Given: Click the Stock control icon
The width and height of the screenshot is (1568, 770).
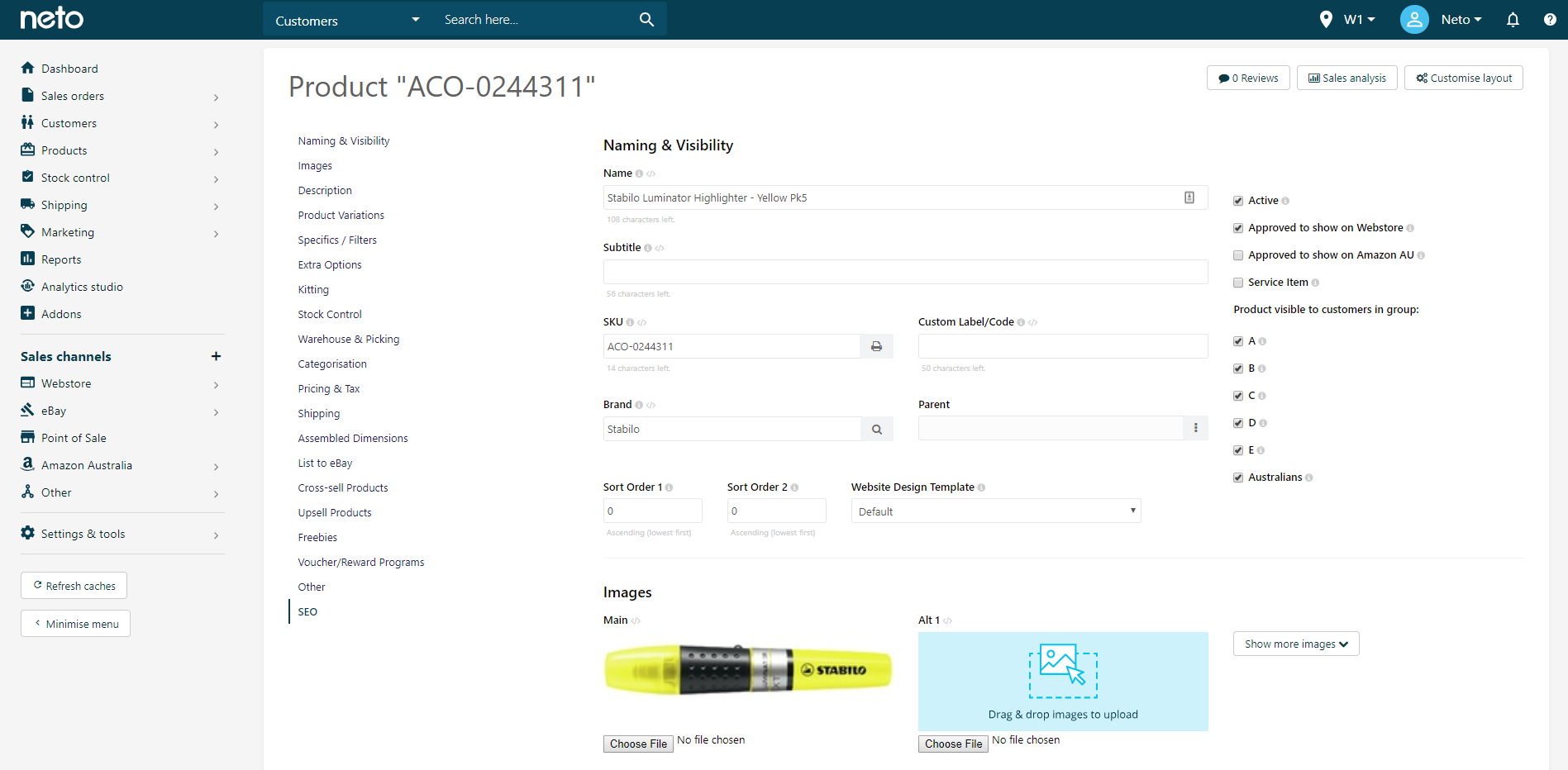Looking at the screenshot, I should pyautogui.click(x=27, y=177).
